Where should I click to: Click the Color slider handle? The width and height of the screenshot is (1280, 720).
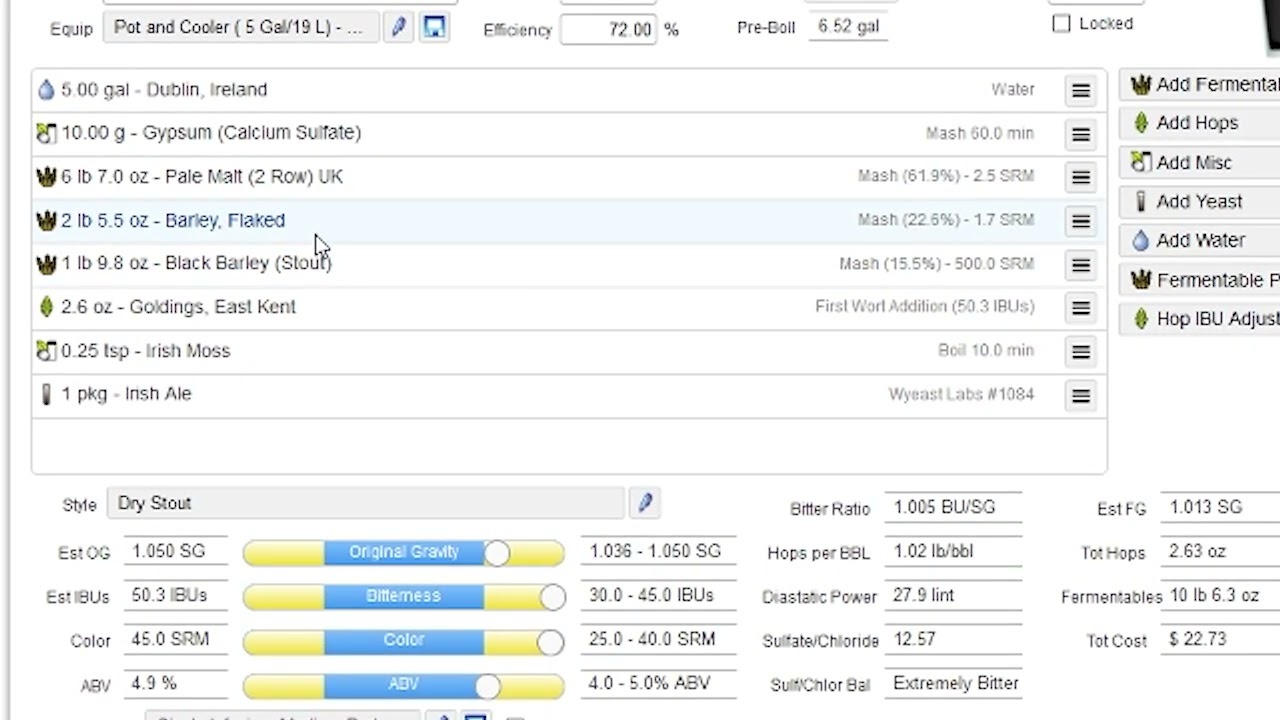[x=550, y=641]
